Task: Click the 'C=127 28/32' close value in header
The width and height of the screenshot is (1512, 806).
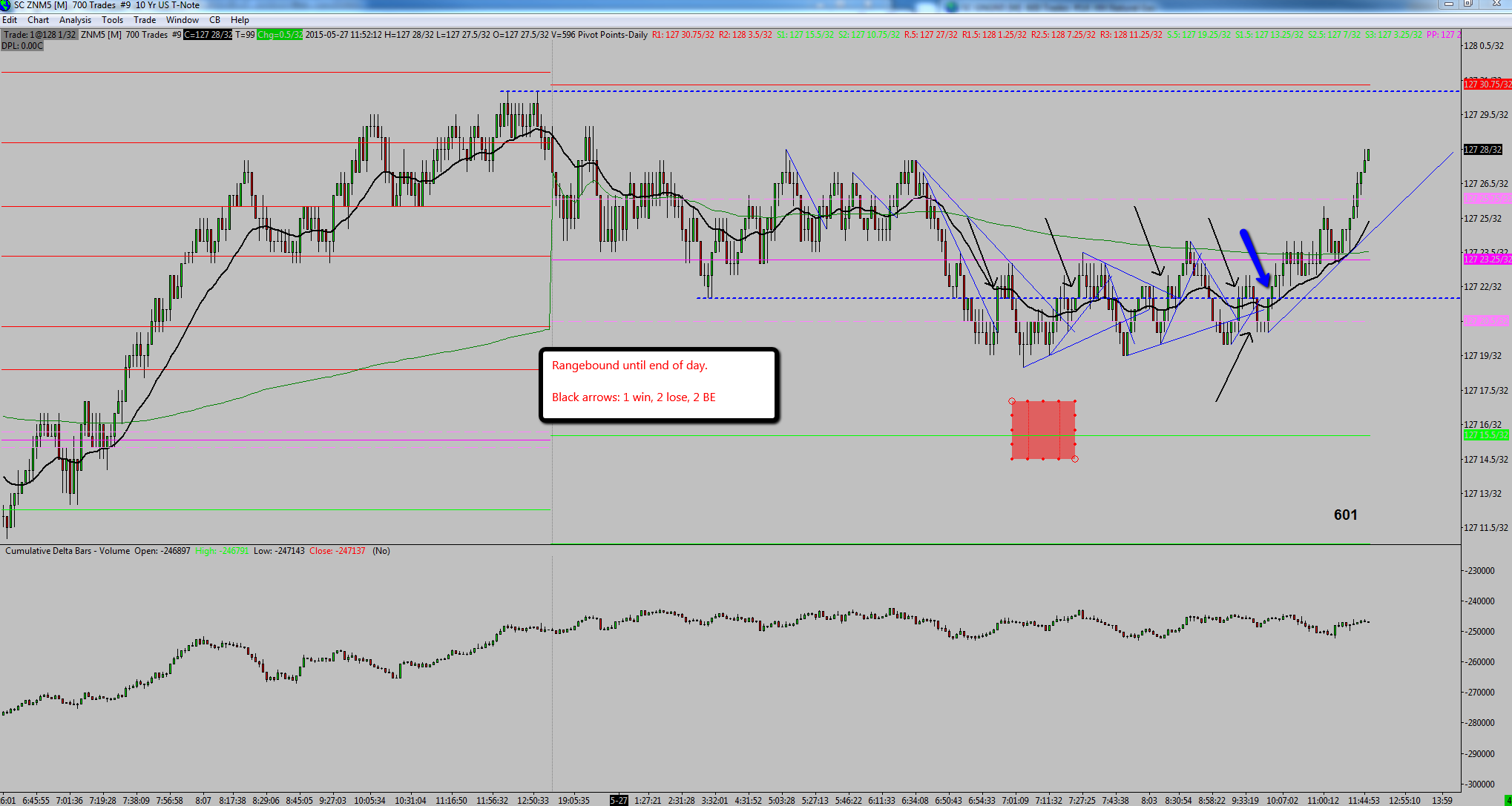Action: 208,35
